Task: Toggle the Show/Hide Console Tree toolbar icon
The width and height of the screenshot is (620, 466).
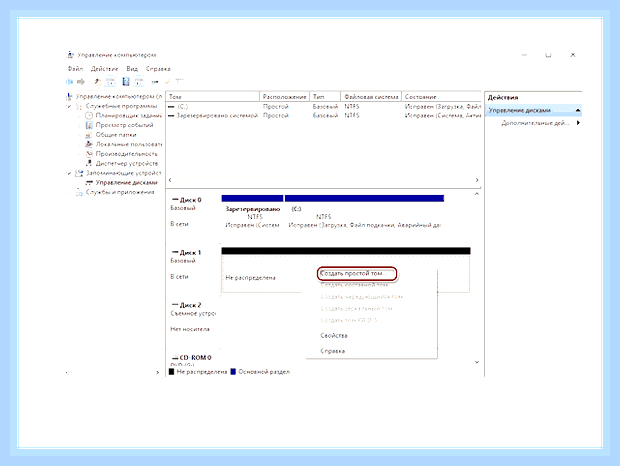Action: (111, 82)
